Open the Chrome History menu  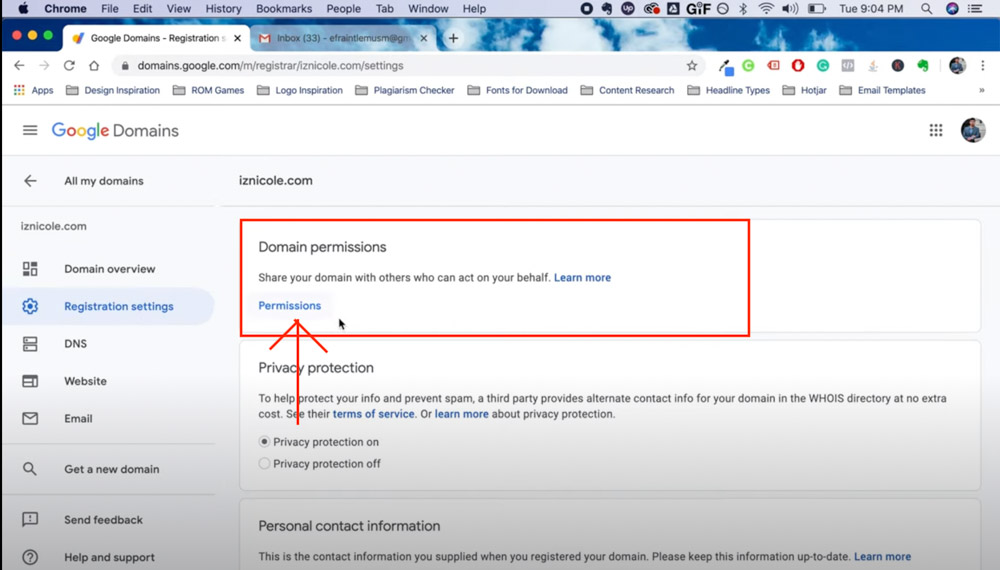223,9
